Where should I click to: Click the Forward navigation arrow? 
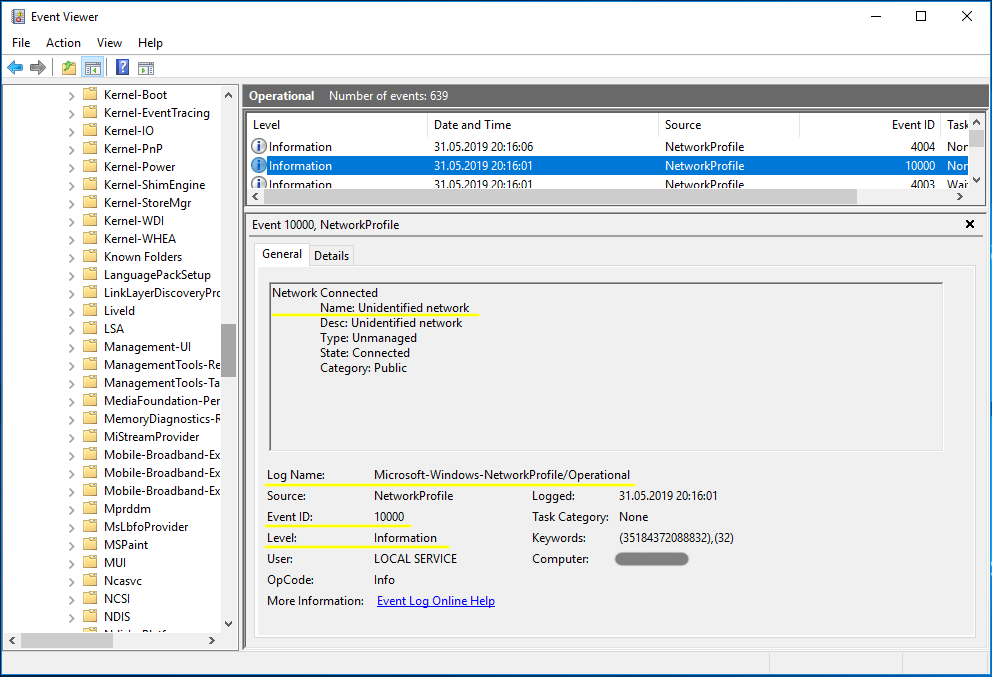[37, 67]
